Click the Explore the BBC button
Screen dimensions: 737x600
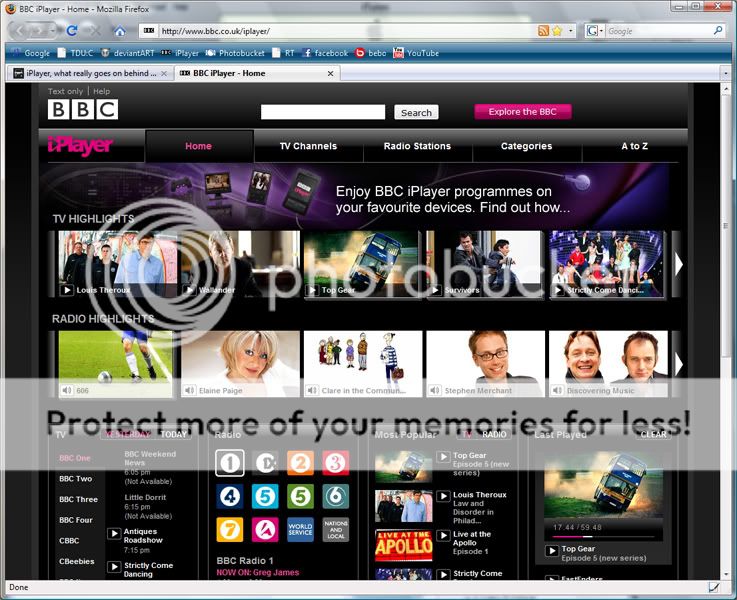[522, 112]
